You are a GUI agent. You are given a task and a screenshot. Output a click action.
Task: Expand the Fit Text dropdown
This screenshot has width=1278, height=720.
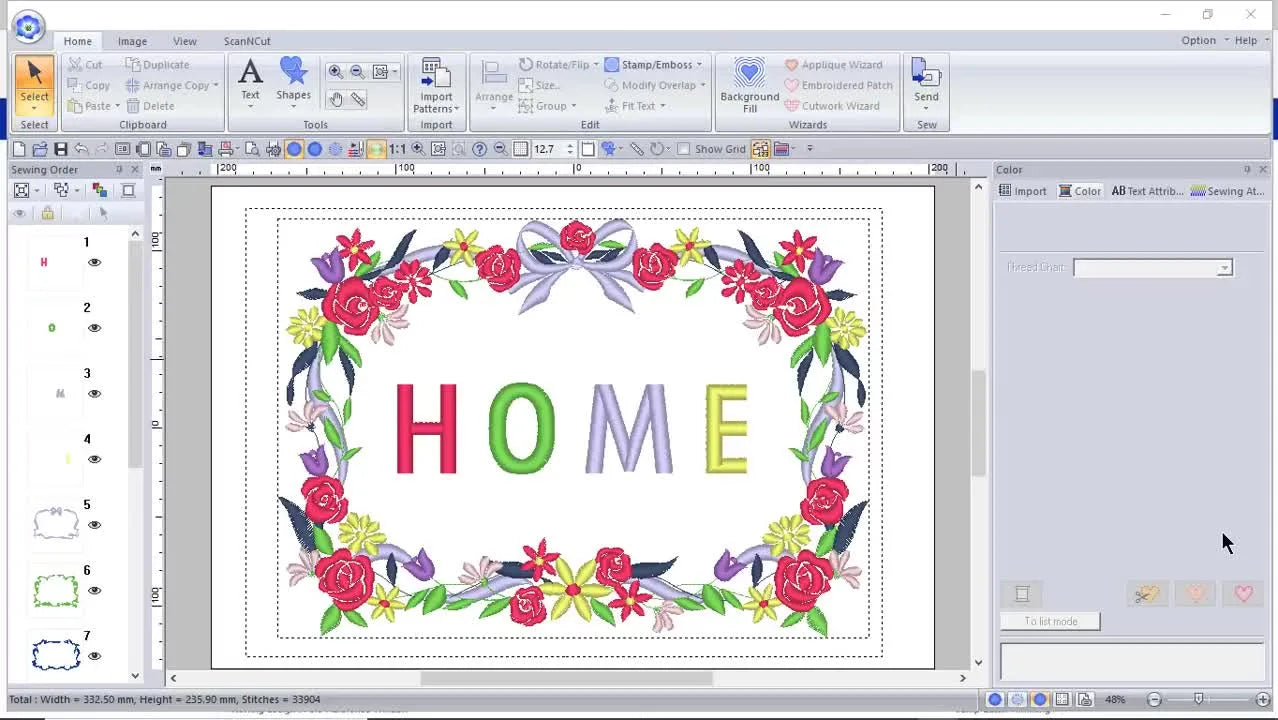tap(662, 106)
